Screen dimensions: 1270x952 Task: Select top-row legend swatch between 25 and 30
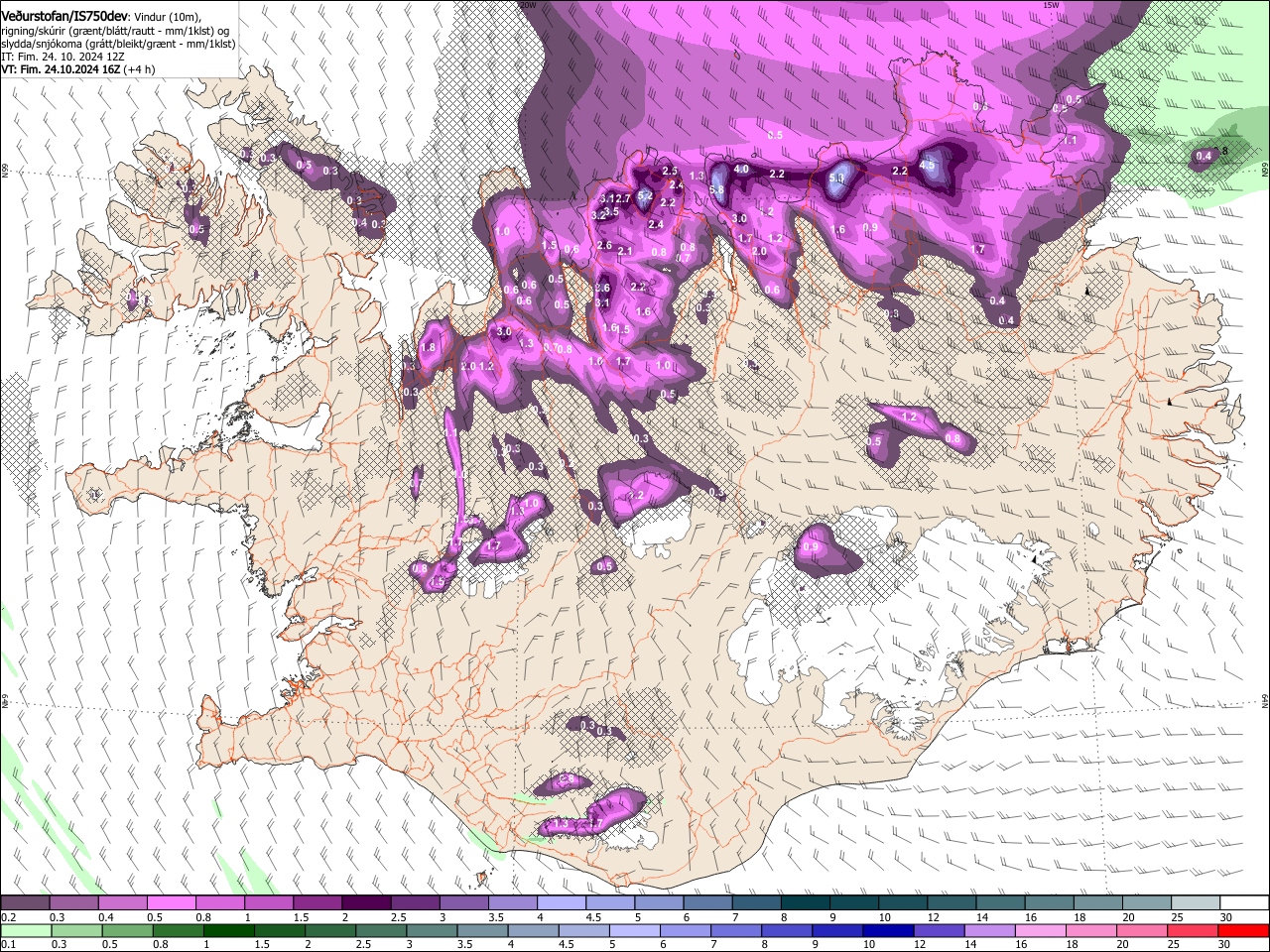point(1196,902)
